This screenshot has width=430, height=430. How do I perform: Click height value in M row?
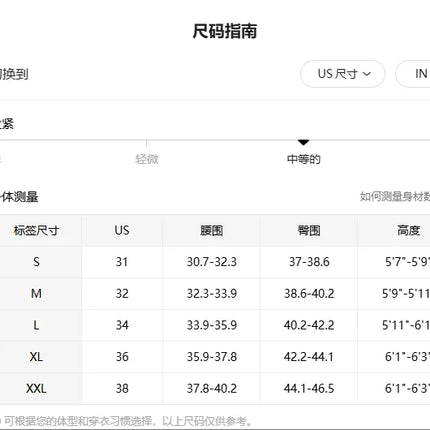click(x=406, y=293)
